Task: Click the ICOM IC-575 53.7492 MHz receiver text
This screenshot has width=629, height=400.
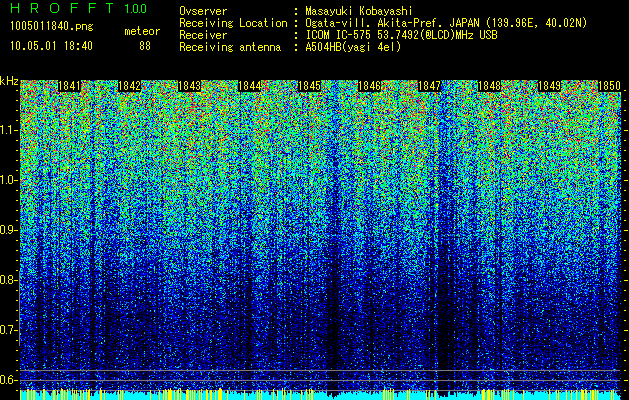Action: pos(401,35)
